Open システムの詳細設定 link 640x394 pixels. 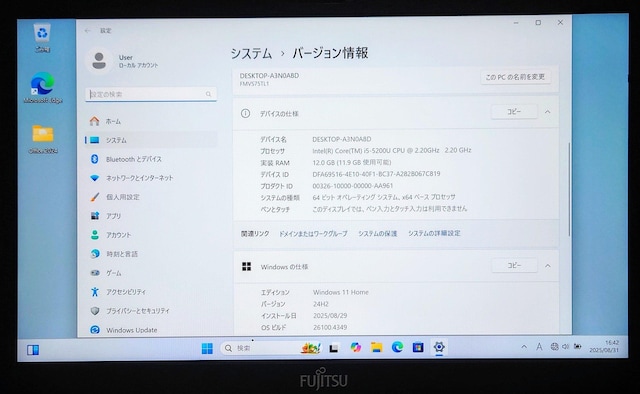tap(434, 233)
